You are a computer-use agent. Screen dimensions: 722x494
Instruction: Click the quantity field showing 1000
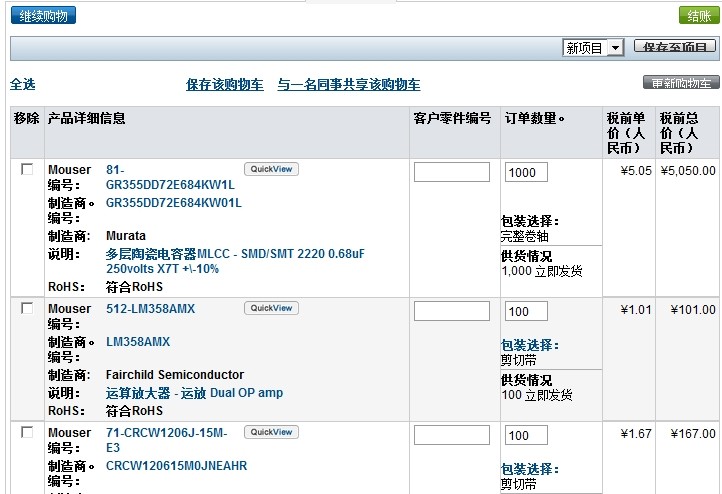coord(526,172)
